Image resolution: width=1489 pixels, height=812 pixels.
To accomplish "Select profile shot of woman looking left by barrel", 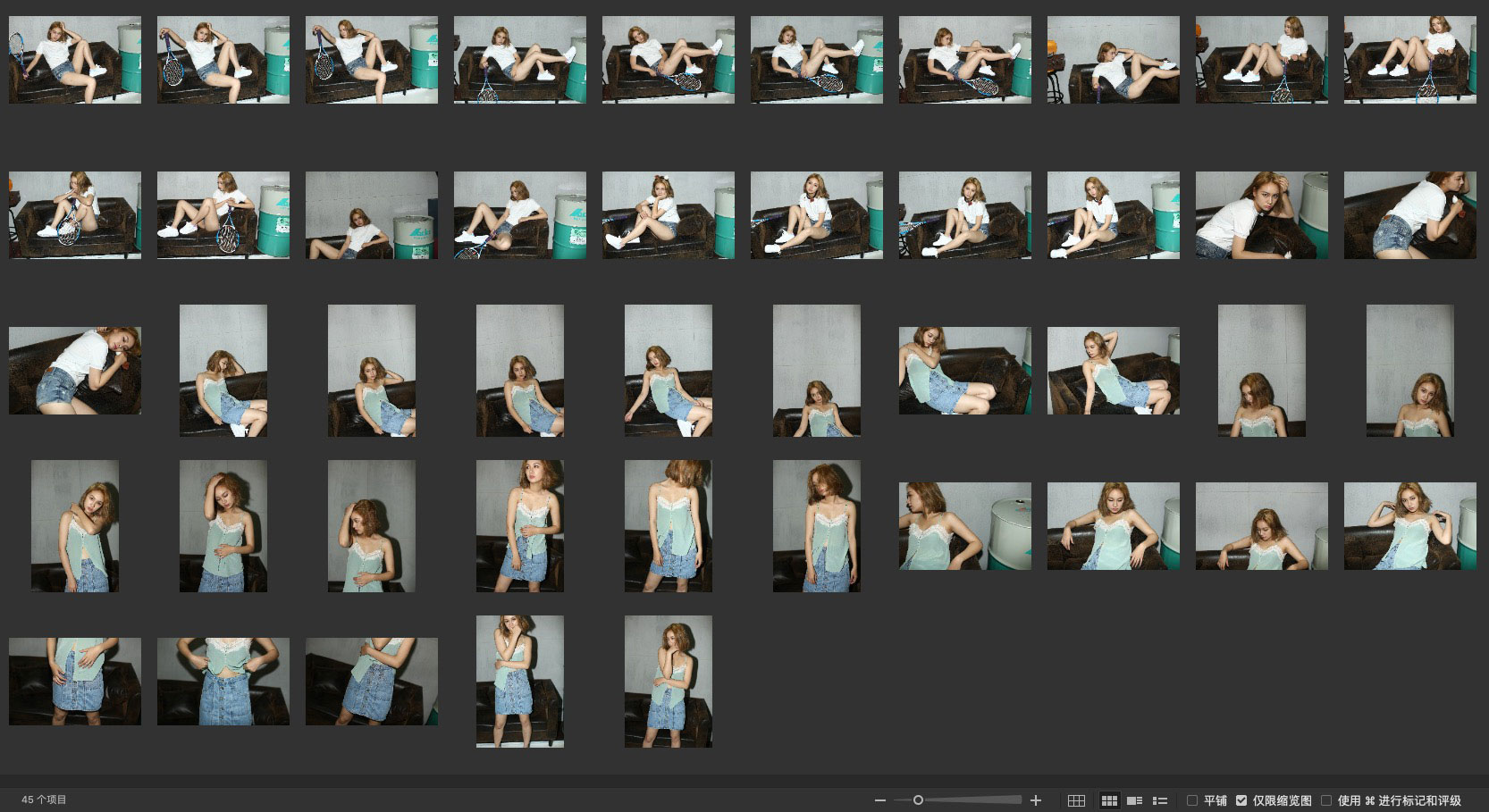I will tap(964, 526).
